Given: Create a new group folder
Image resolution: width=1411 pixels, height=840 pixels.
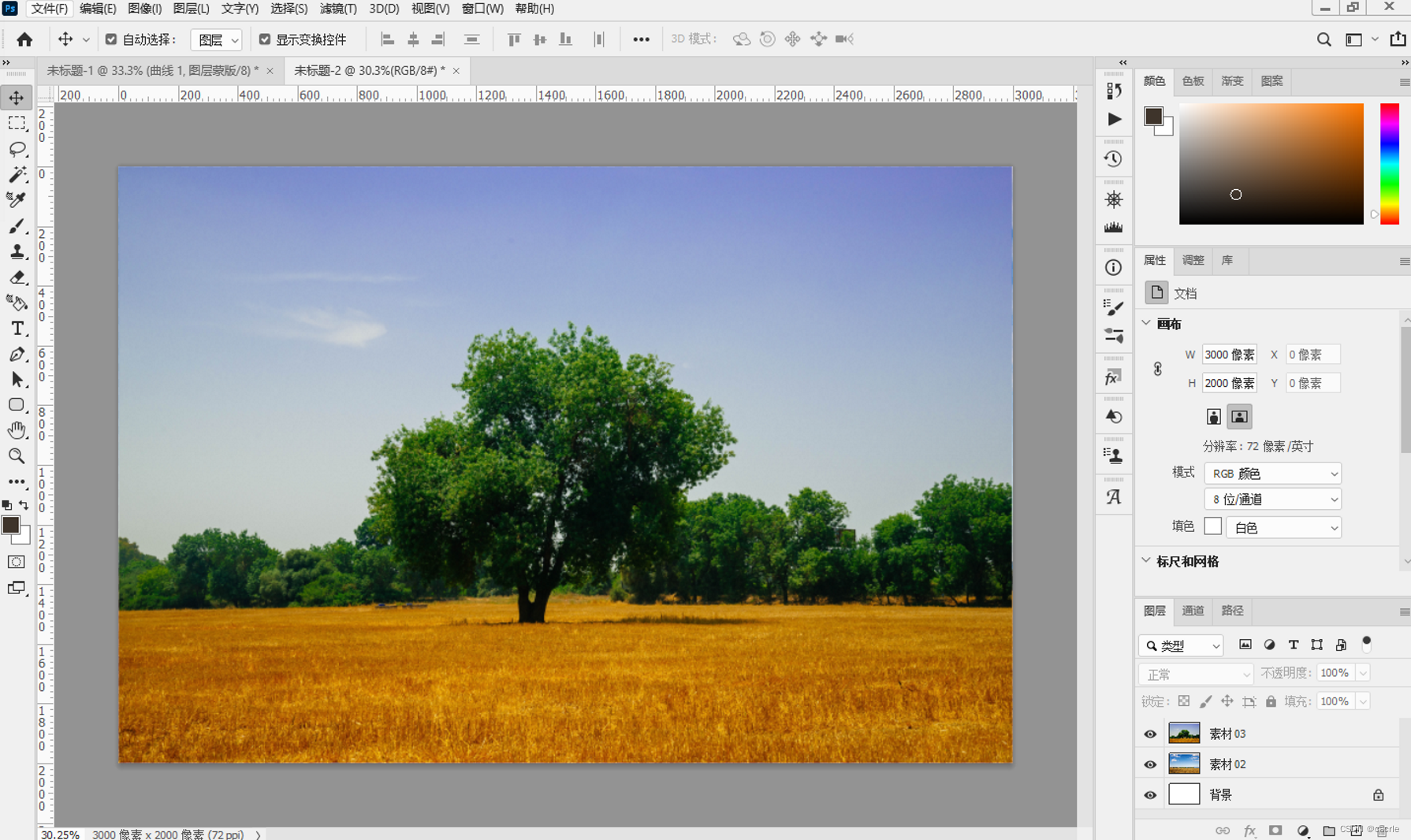Looking at the screenshot, I should coord(1329,831).
